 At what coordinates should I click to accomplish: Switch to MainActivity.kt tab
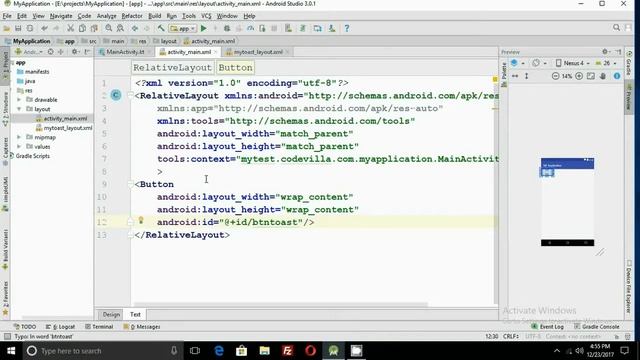[125, 52]
